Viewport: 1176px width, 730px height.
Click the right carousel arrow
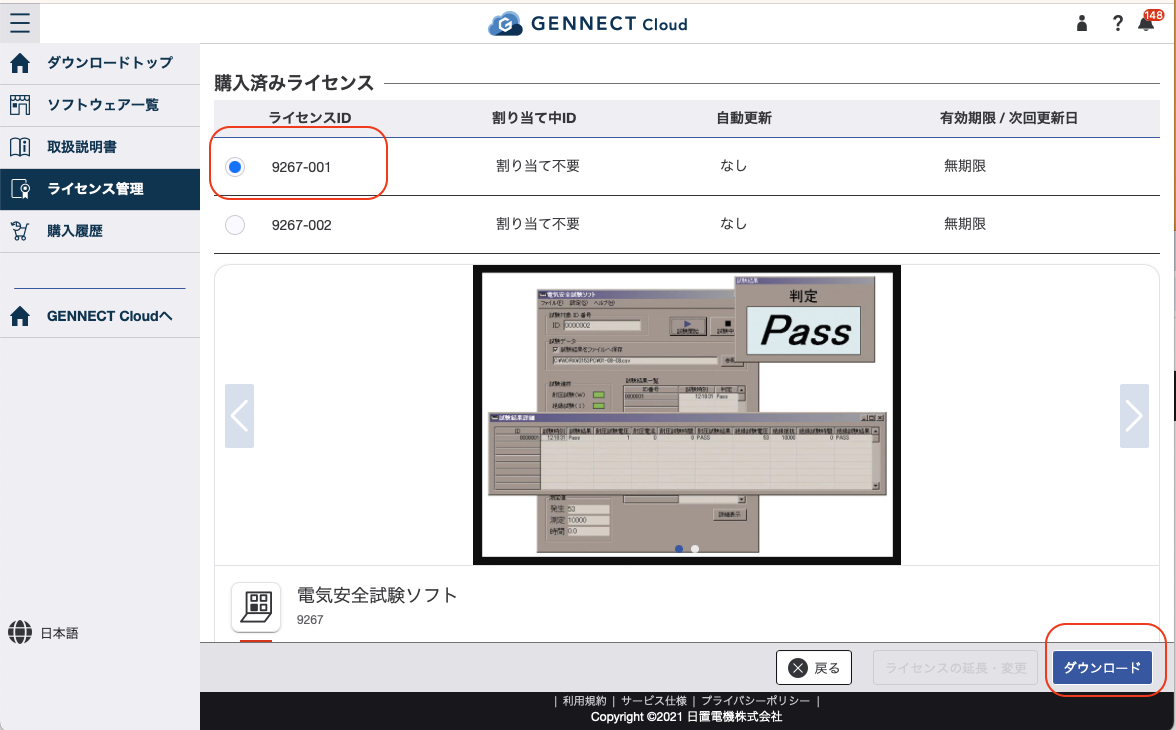pos(1134,415)
